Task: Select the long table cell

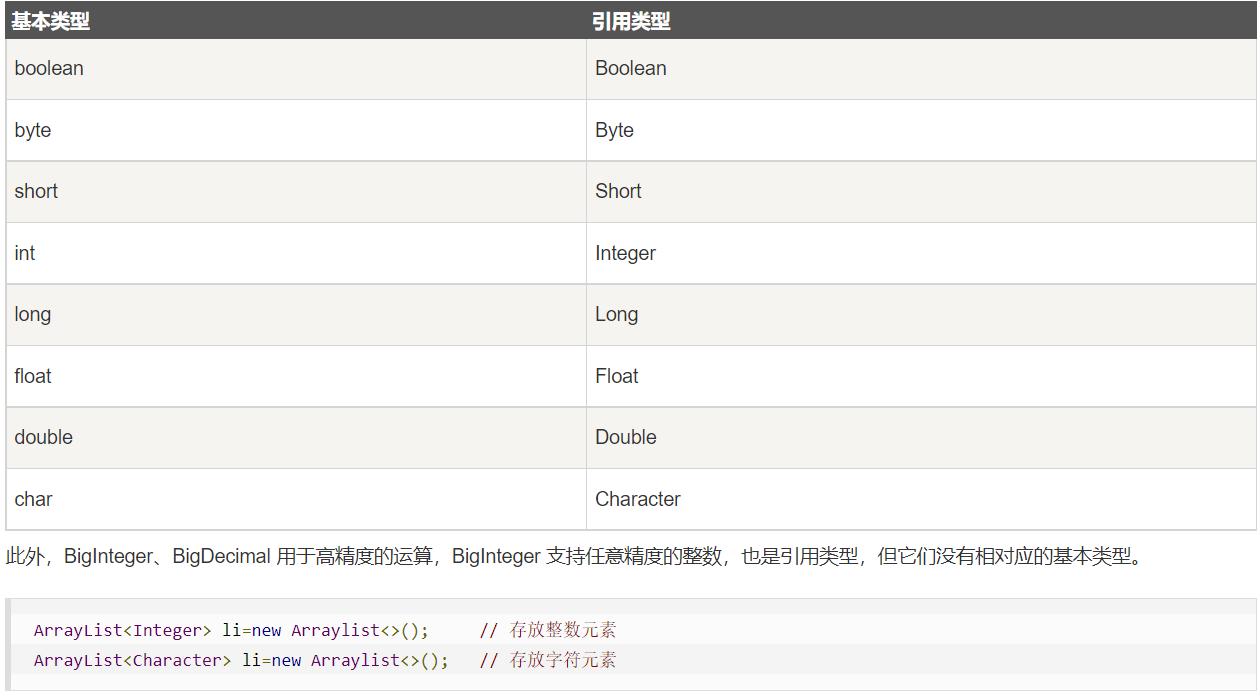Action: (32, 314)
